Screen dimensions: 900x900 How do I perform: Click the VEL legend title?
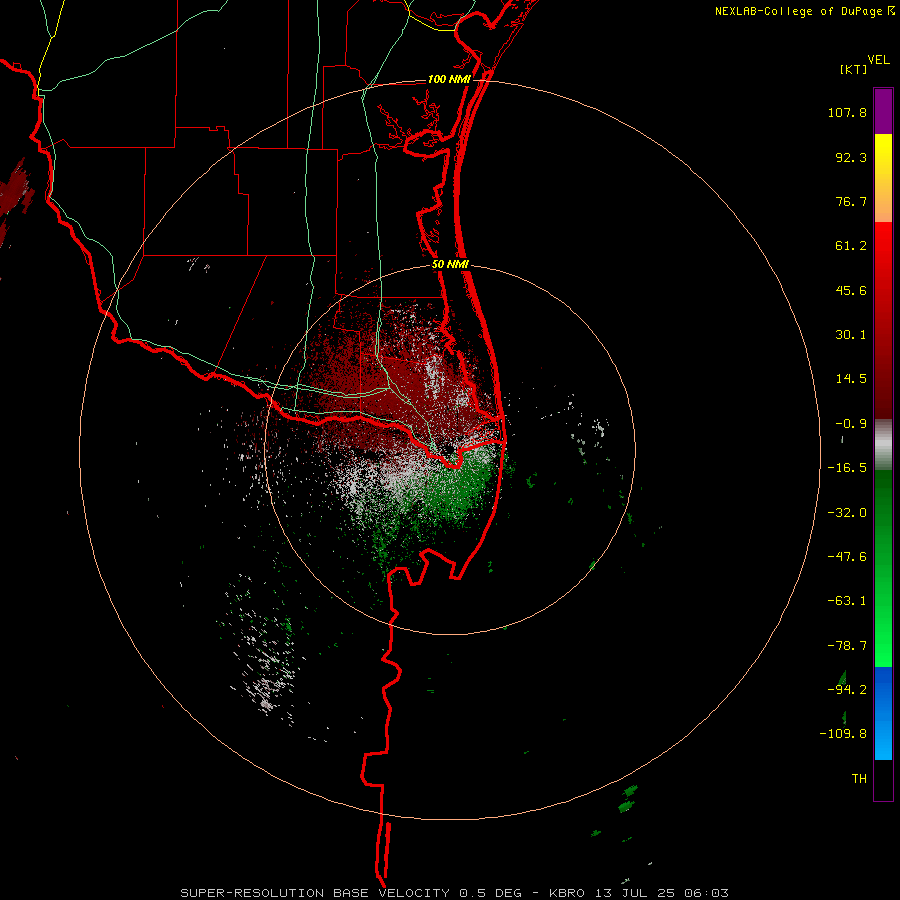click(878, 60)
